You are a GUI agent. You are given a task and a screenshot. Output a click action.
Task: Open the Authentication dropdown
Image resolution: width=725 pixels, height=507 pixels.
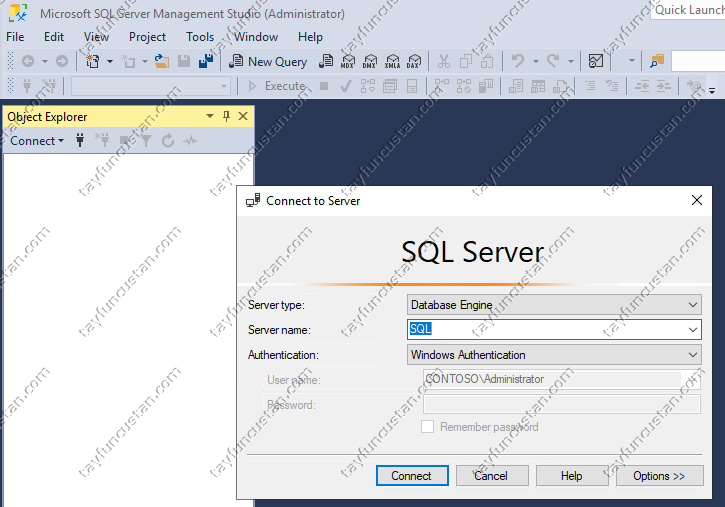554,354
